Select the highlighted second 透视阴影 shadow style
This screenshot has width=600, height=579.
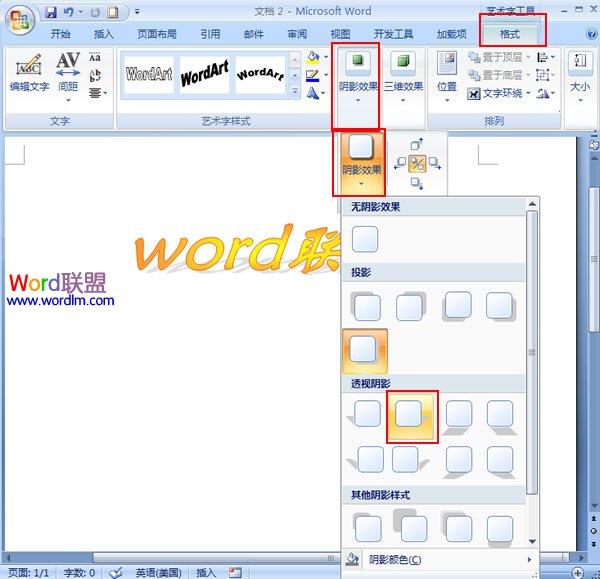tap(412, 416)
